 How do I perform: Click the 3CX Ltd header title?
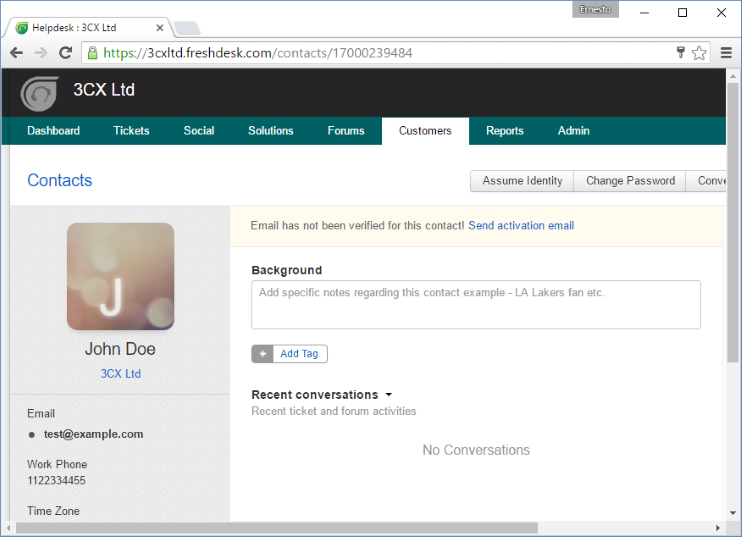point(104,90)
